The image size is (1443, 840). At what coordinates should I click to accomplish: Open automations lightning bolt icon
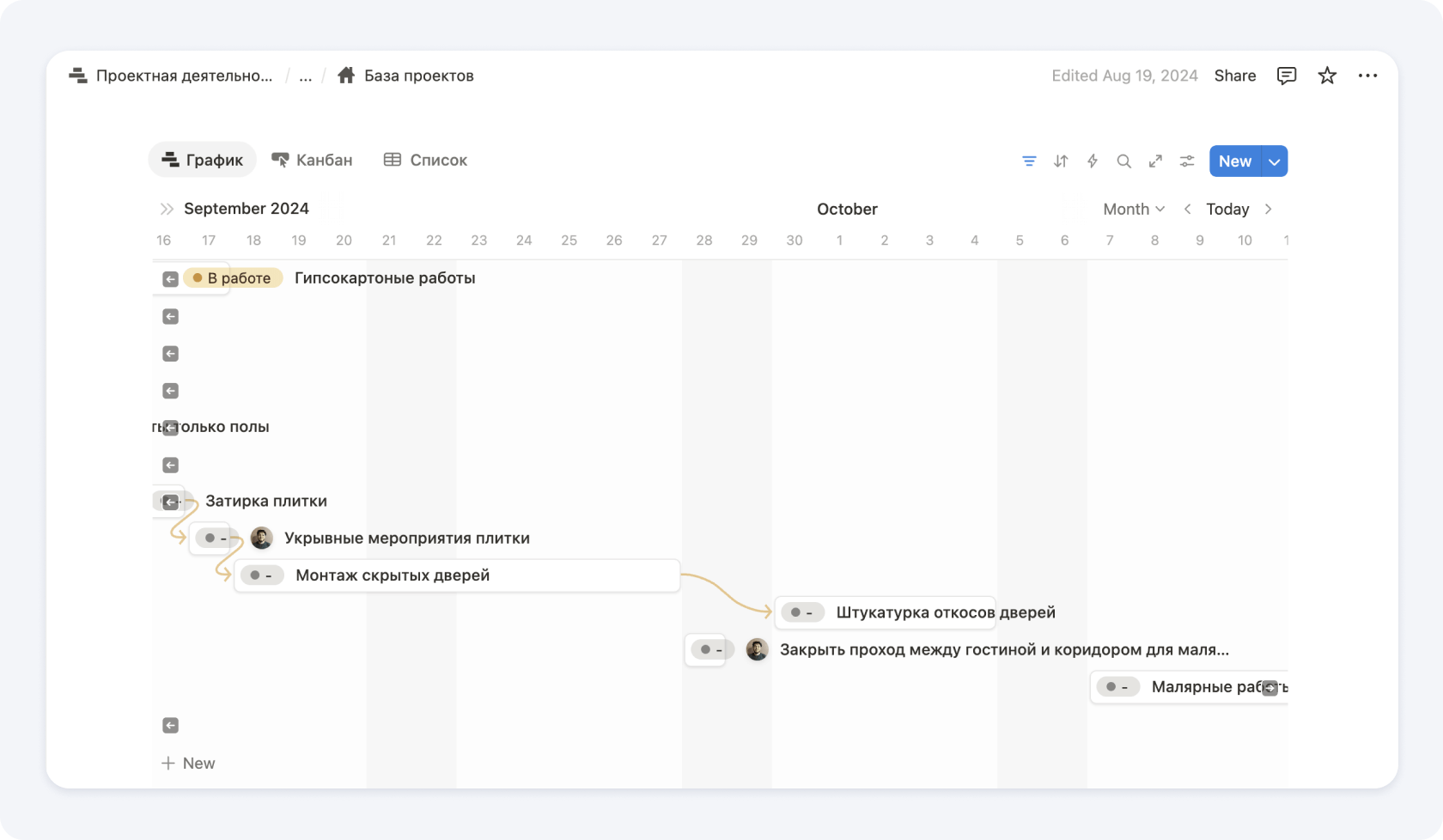(x=1093, y=161)
